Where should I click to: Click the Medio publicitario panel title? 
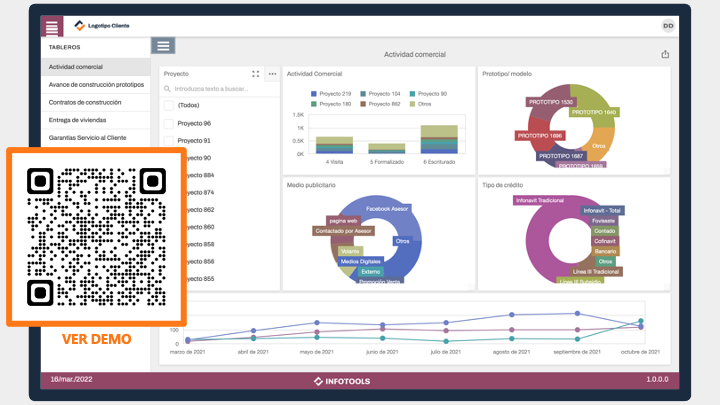click(x=311, y=185)
